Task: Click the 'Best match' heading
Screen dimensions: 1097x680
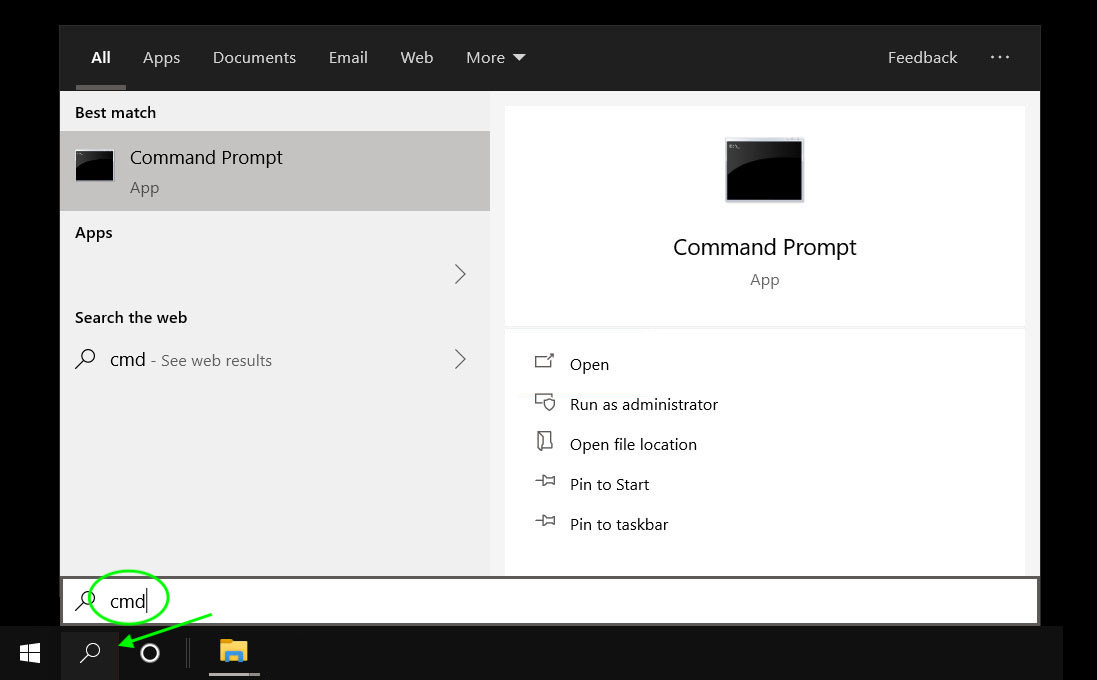Action: pos(115,113)
